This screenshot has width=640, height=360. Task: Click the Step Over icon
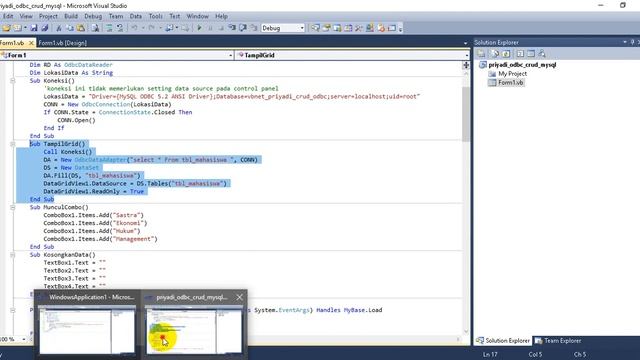click(243, 28)
